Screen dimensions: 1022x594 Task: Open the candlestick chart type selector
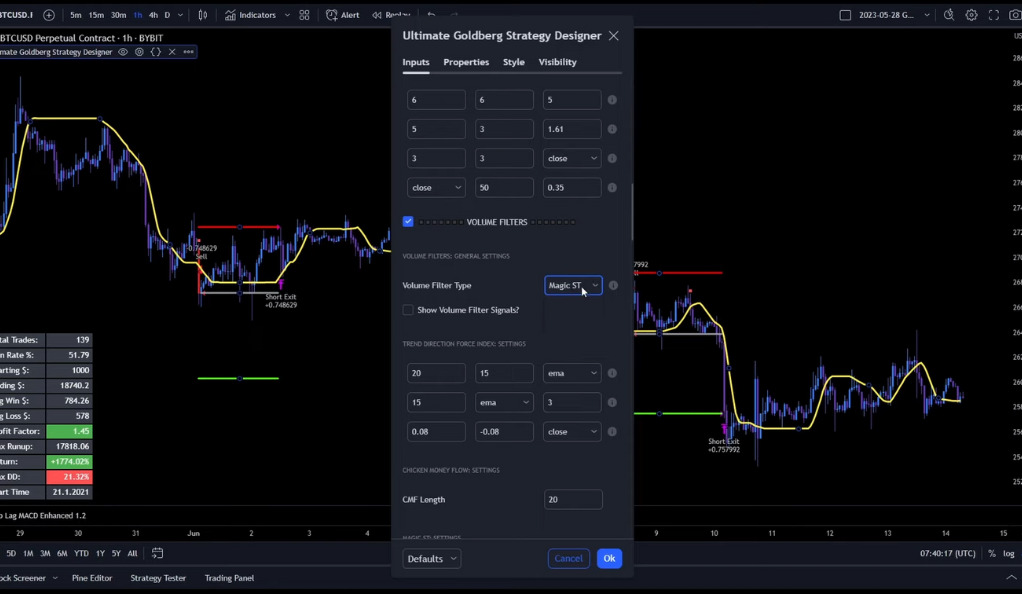pyautogui.click(x=203, y=14)
